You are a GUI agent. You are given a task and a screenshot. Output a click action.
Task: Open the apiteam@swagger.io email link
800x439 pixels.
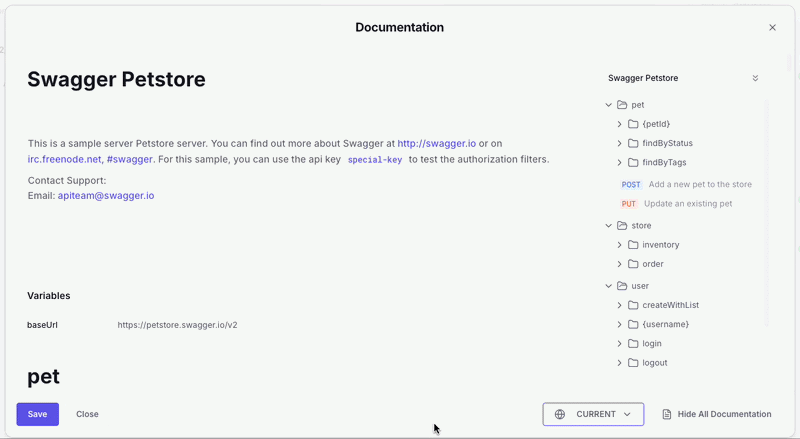[x=106, y=196]
